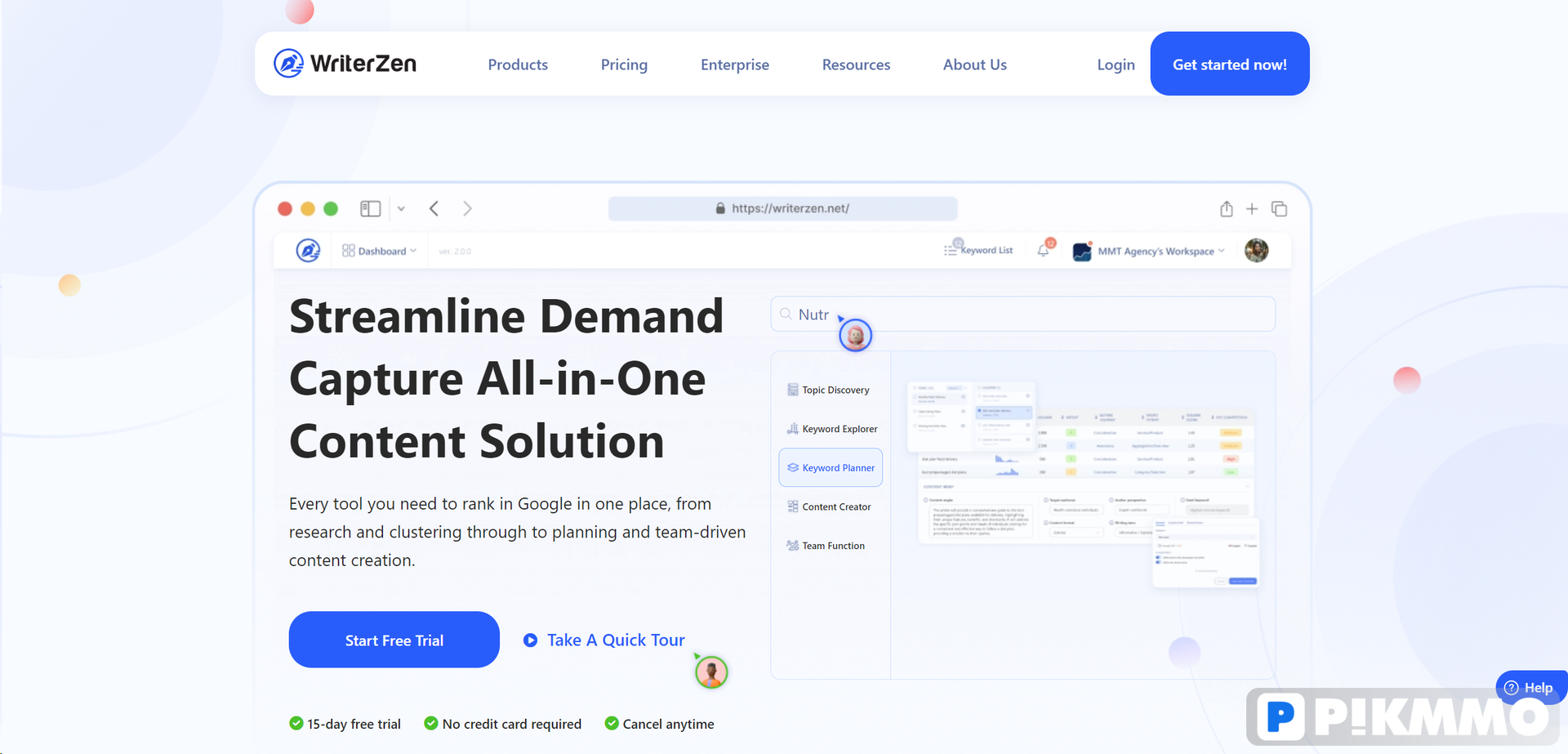This screenshot has height=754, width=1568.
Task: Click the red close dot of mock browser
Action: [x=285, y=208]
